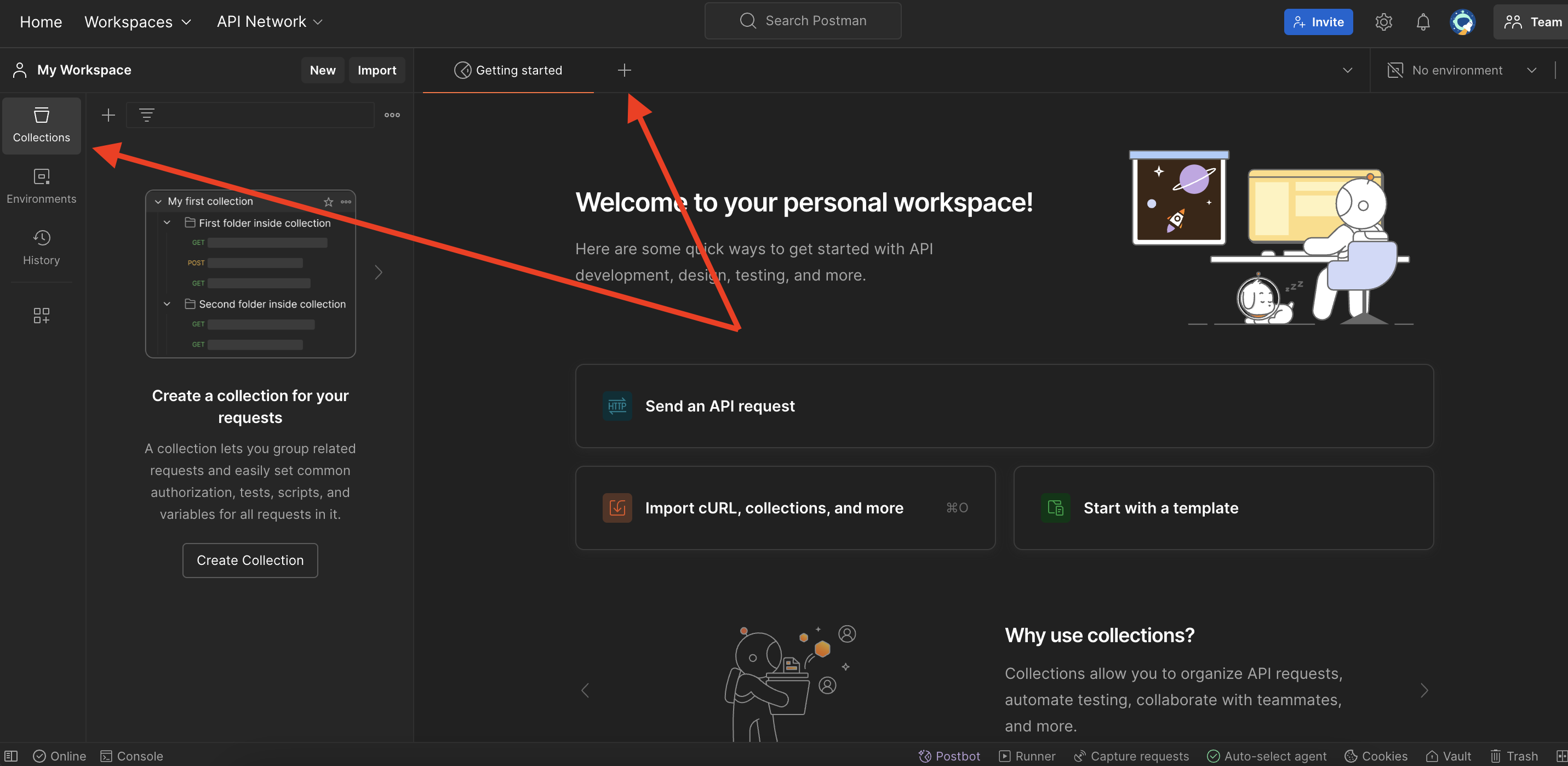1568x766 pixels.
Task: Go to Home
Action: pyautogui.click(x=41, y=22)
